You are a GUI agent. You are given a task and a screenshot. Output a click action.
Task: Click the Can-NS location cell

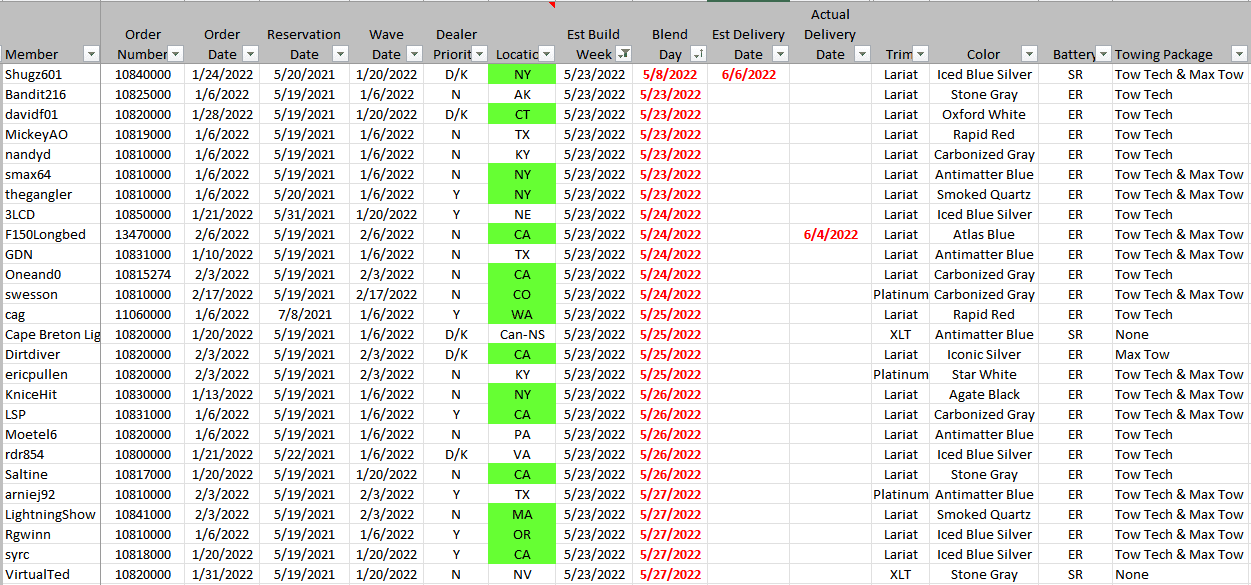[x=522, y=335]
